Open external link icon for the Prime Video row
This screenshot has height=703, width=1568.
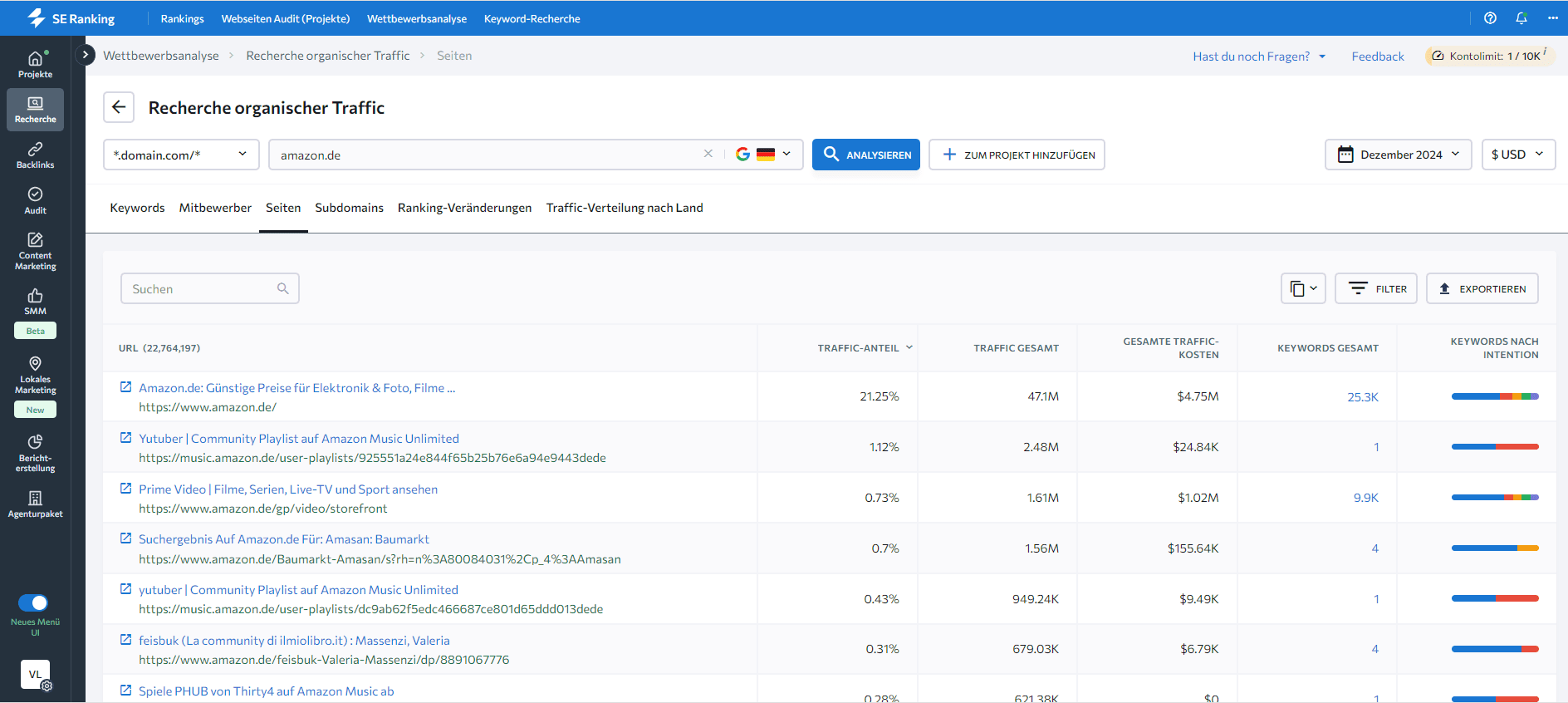coord(125,489)
